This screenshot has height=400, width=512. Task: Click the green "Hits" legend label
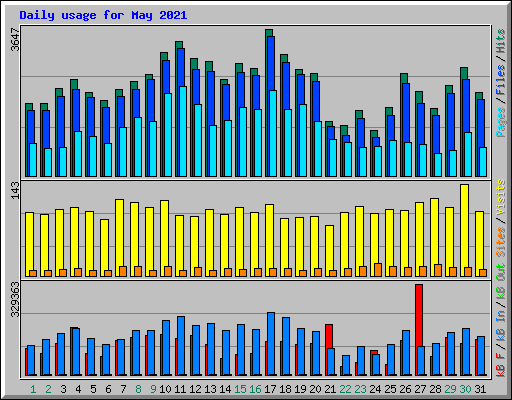click(501, 41)
